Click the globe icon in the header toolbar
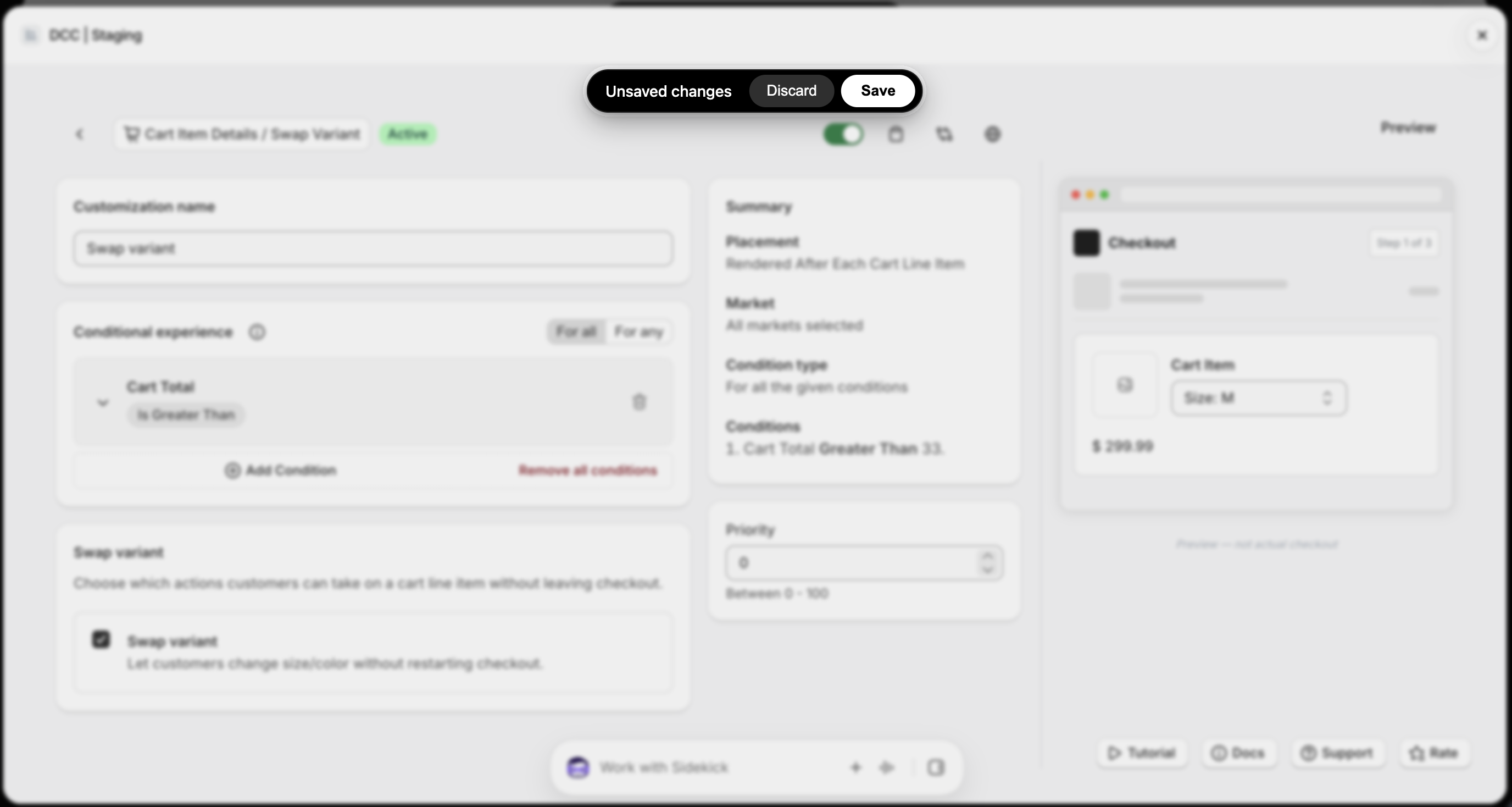Viewport: 1512px width, 807px height. [x=992, y=135]
